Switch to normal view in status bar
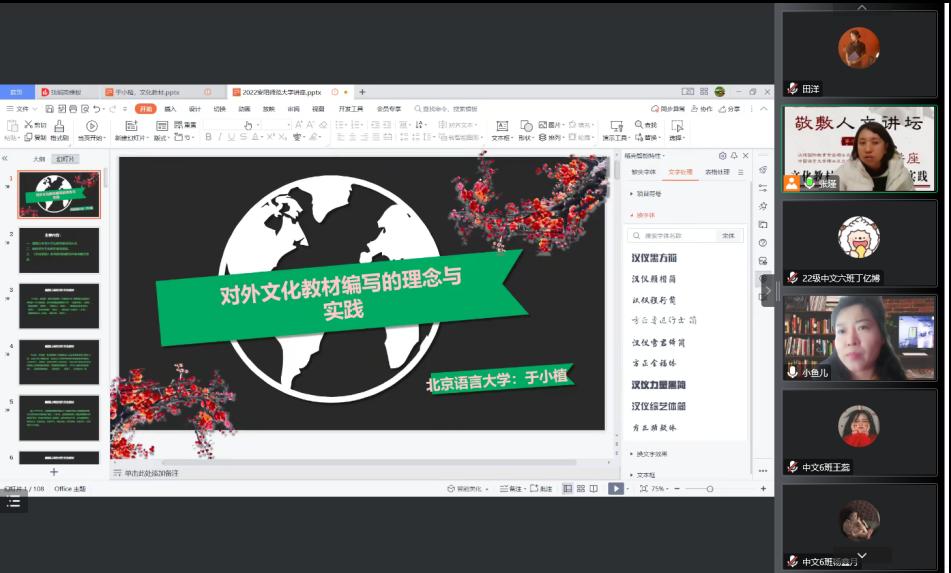 (x=567, y=489)
